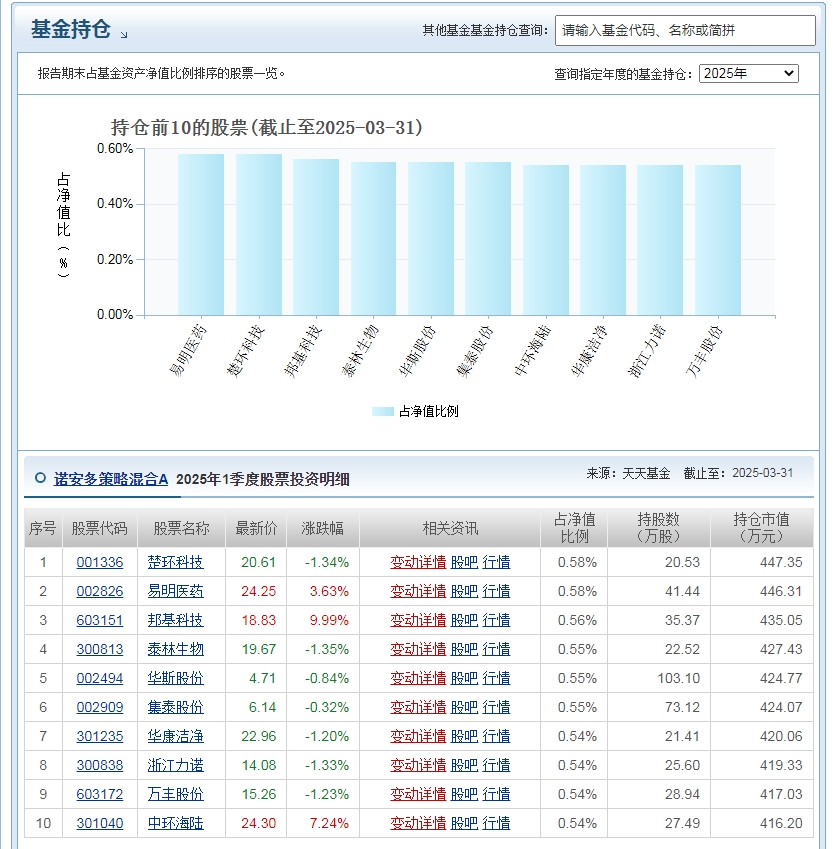The width and height of the screenshot is (837, 849).
Task: Click the 万丰股份 bar in the chart
Action: pos(717,240)
